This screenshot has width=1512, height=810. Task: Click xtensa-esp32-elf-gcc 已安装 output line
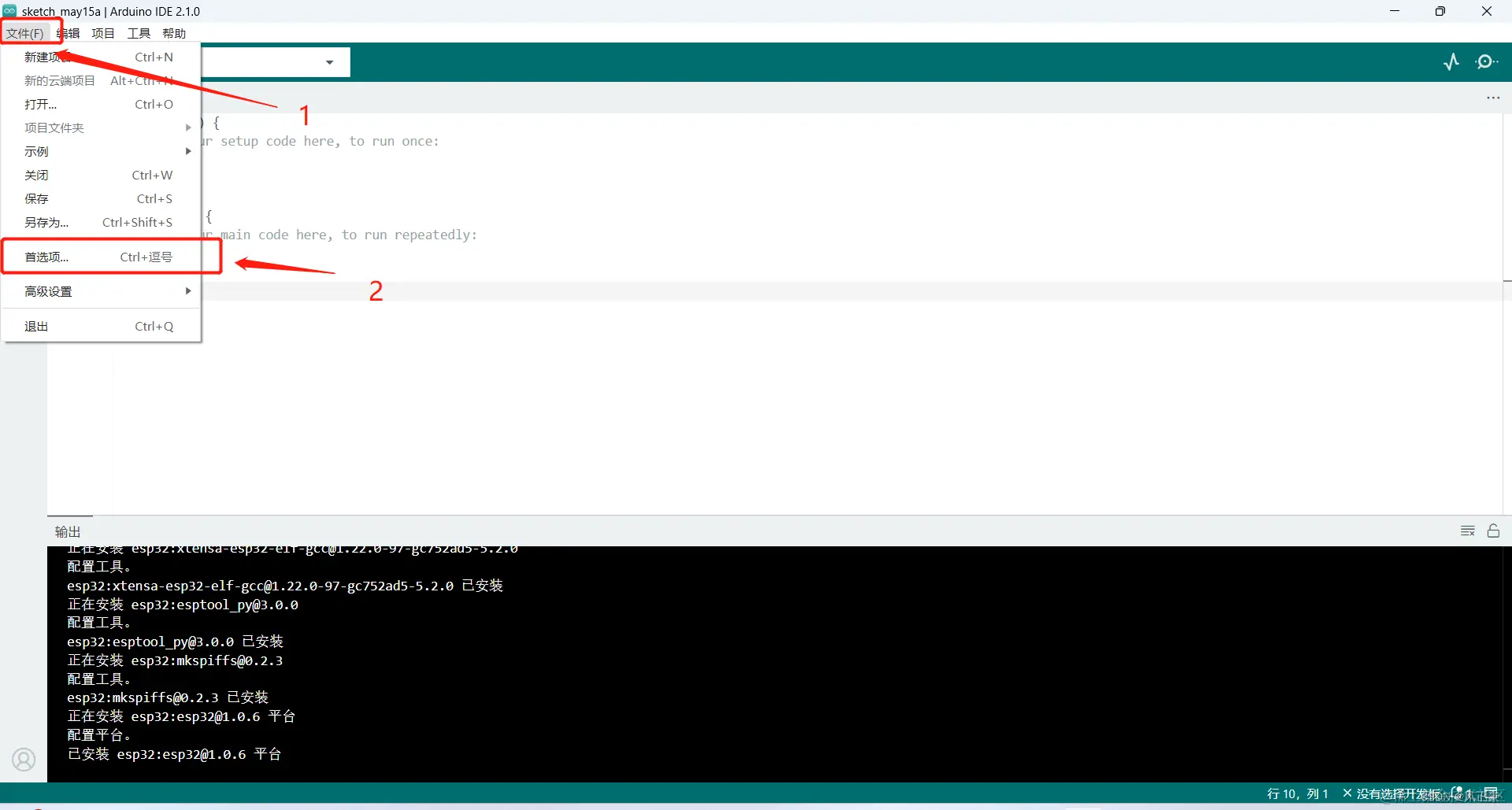[285, 586]
